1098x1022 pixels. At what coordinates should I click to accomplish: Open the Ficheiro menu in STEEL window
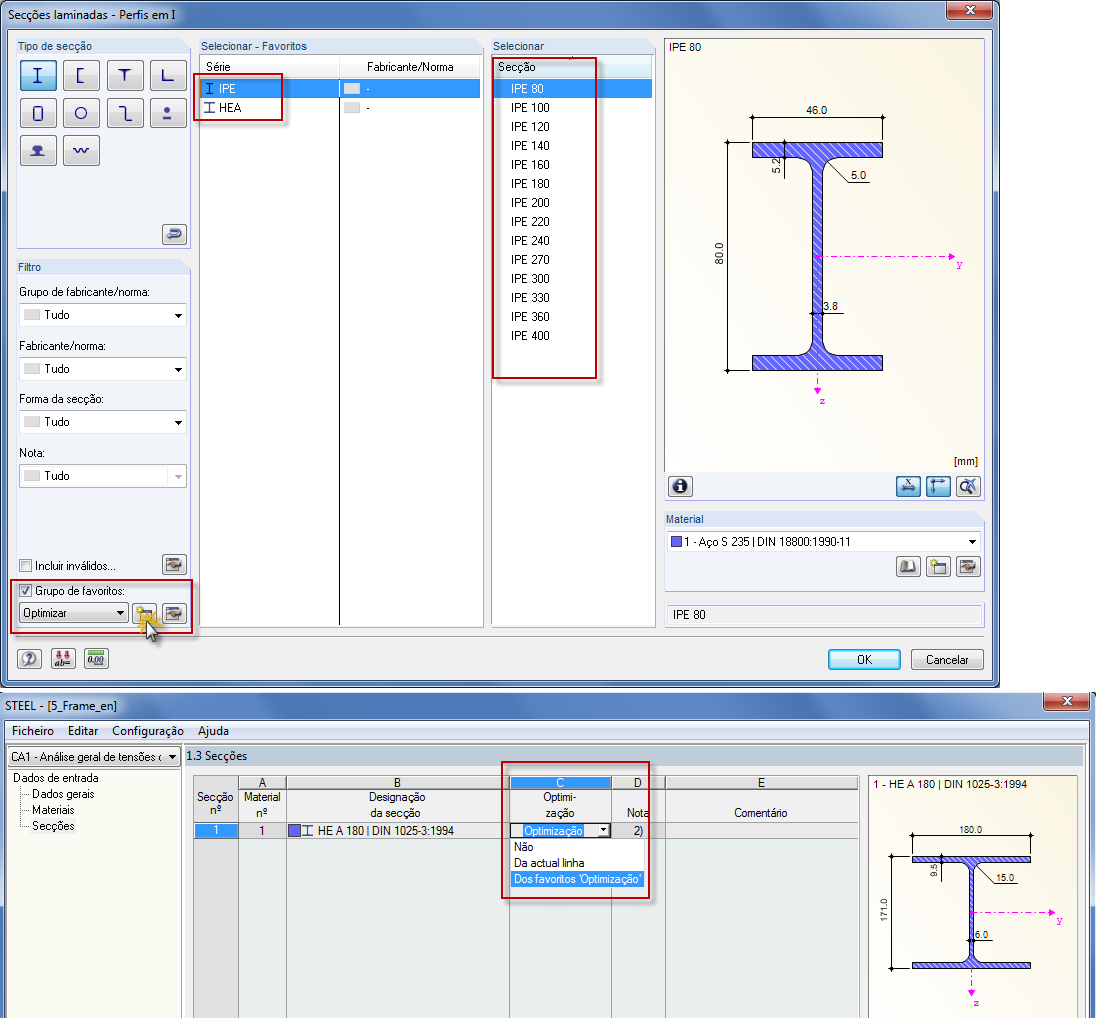(33, 731)
